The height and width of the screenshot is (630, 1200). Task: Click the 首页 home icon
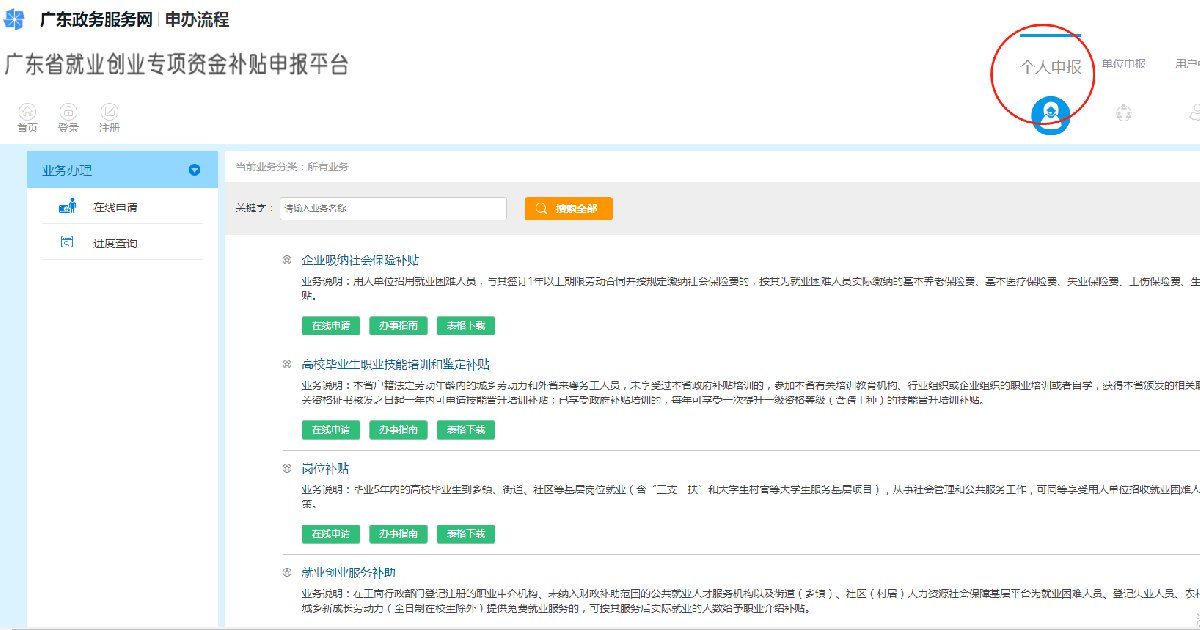28,111
